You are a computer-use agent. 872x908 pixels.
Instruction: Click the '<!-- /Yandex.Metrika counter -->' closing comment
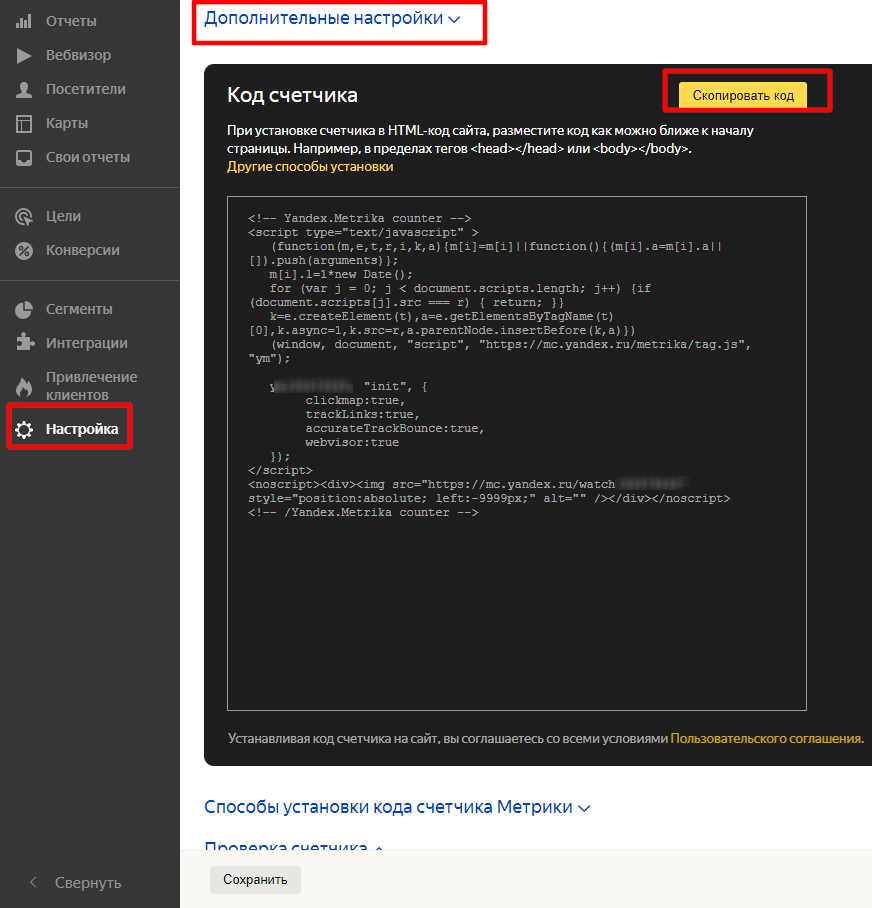pos(363,512)
